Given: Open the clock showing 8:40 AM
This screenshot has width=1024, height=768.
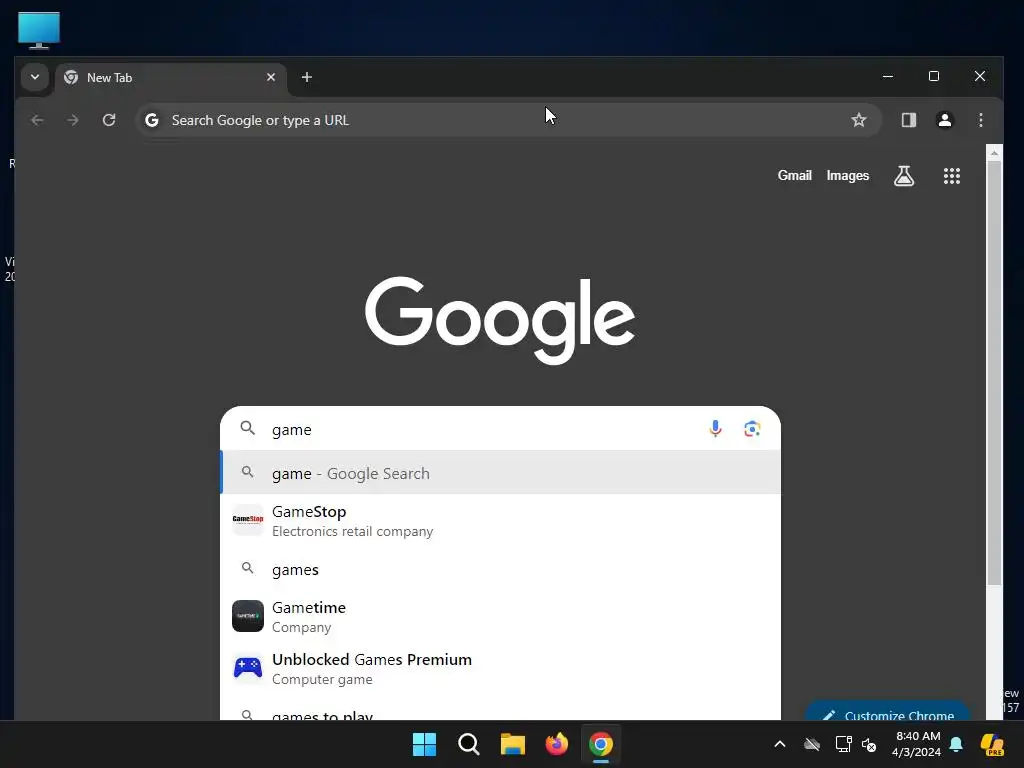Looking at the screenshot, I should pos(917,744).
